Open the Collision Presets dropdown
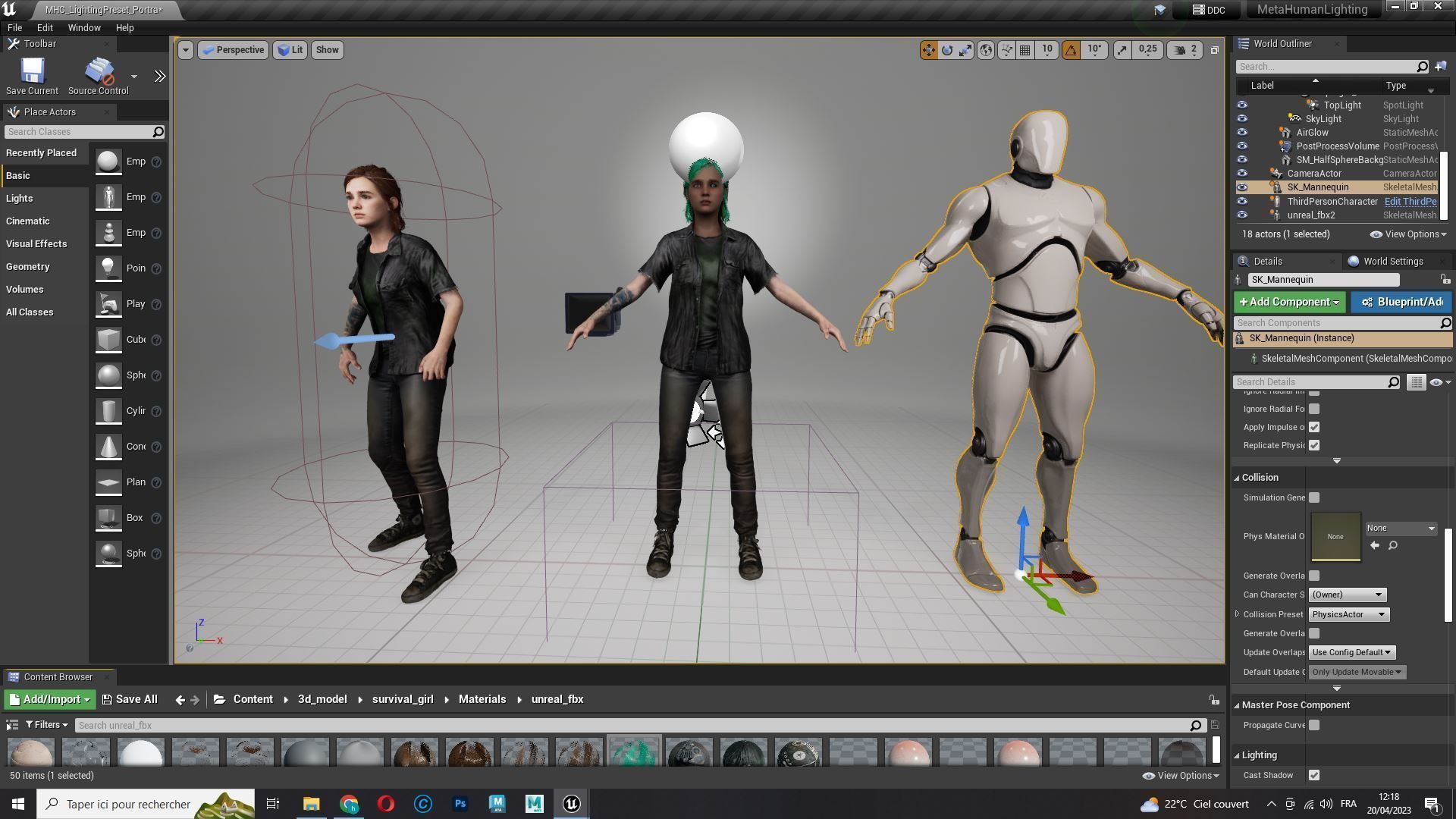Viewport: 1456px width, 819px height. tap(1348, 614)
